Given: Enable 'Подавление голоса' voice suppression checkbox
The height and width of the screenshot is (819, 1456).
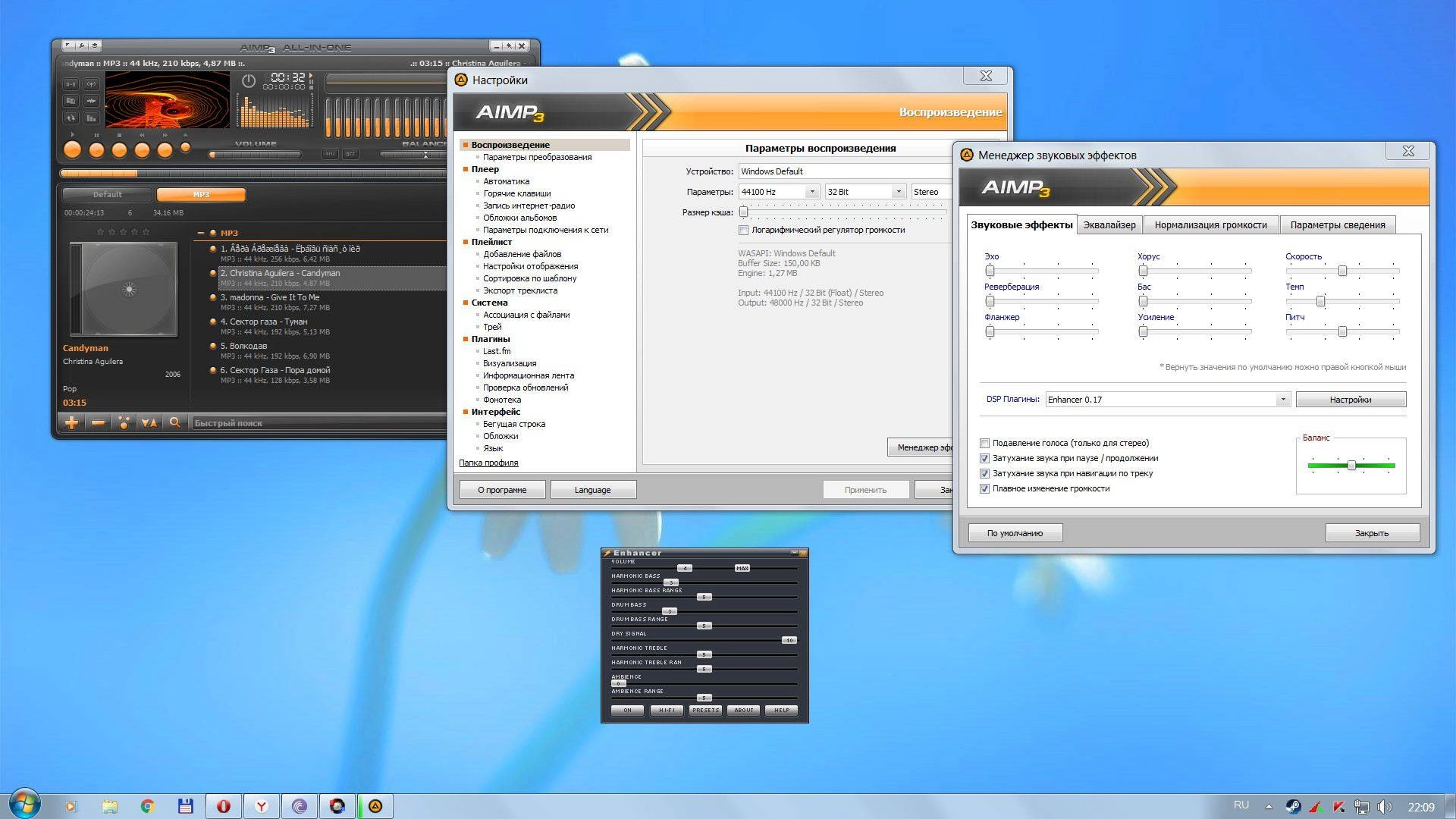Looking at the screenshot, I should pyautogui.click(x=984, y=443).
